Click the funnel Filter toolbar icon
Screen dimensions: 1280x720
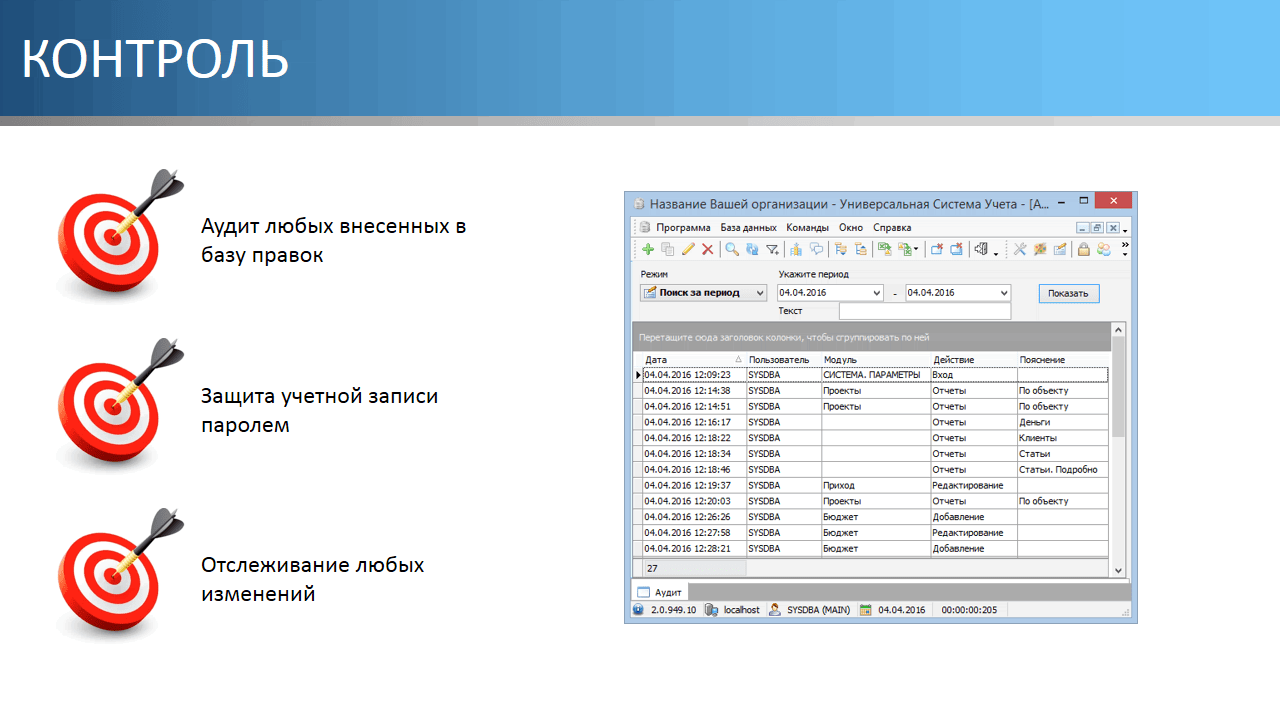point(772,249)
